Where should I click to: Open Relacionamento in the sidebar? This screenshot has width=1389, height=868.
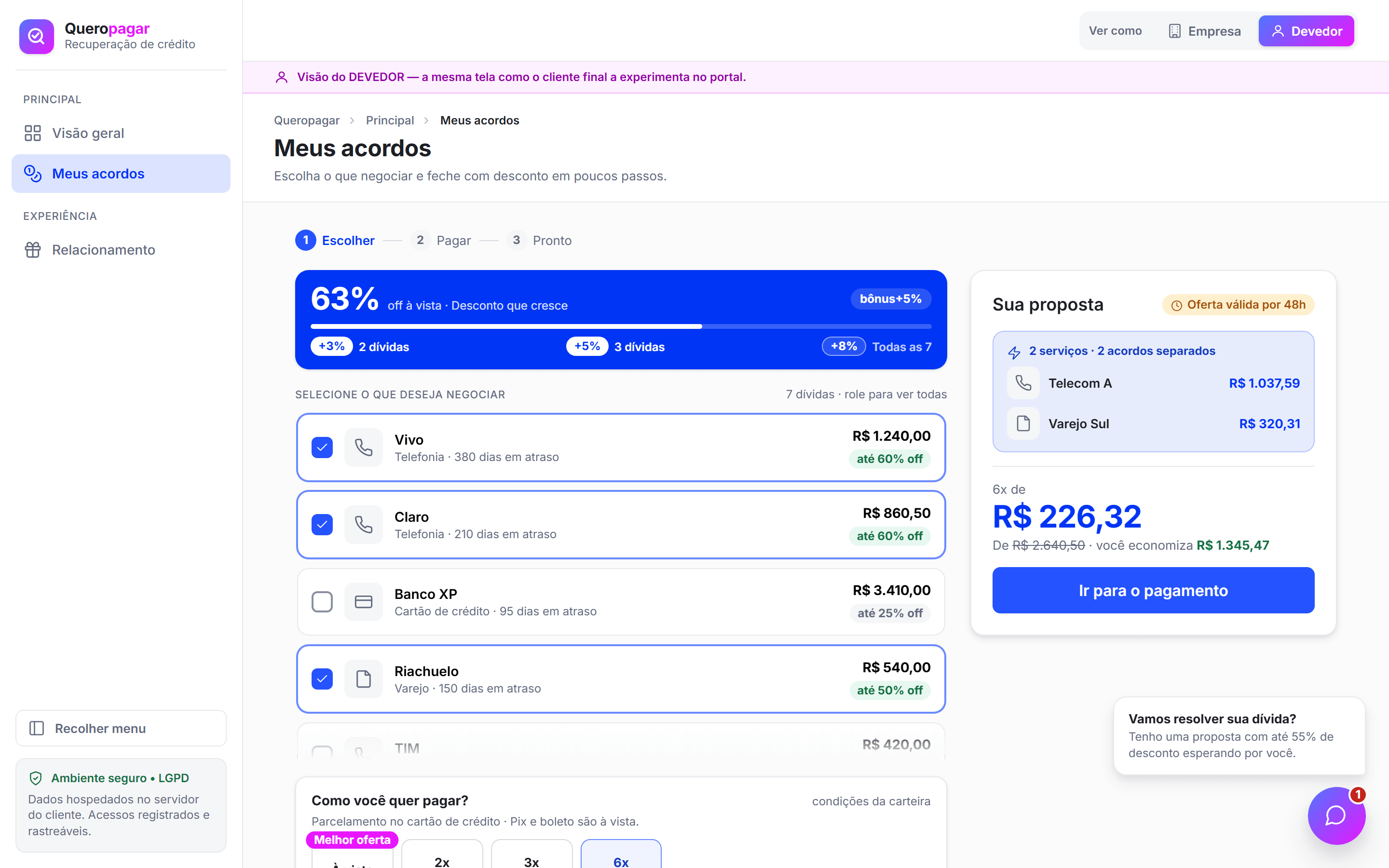(121, 250)
